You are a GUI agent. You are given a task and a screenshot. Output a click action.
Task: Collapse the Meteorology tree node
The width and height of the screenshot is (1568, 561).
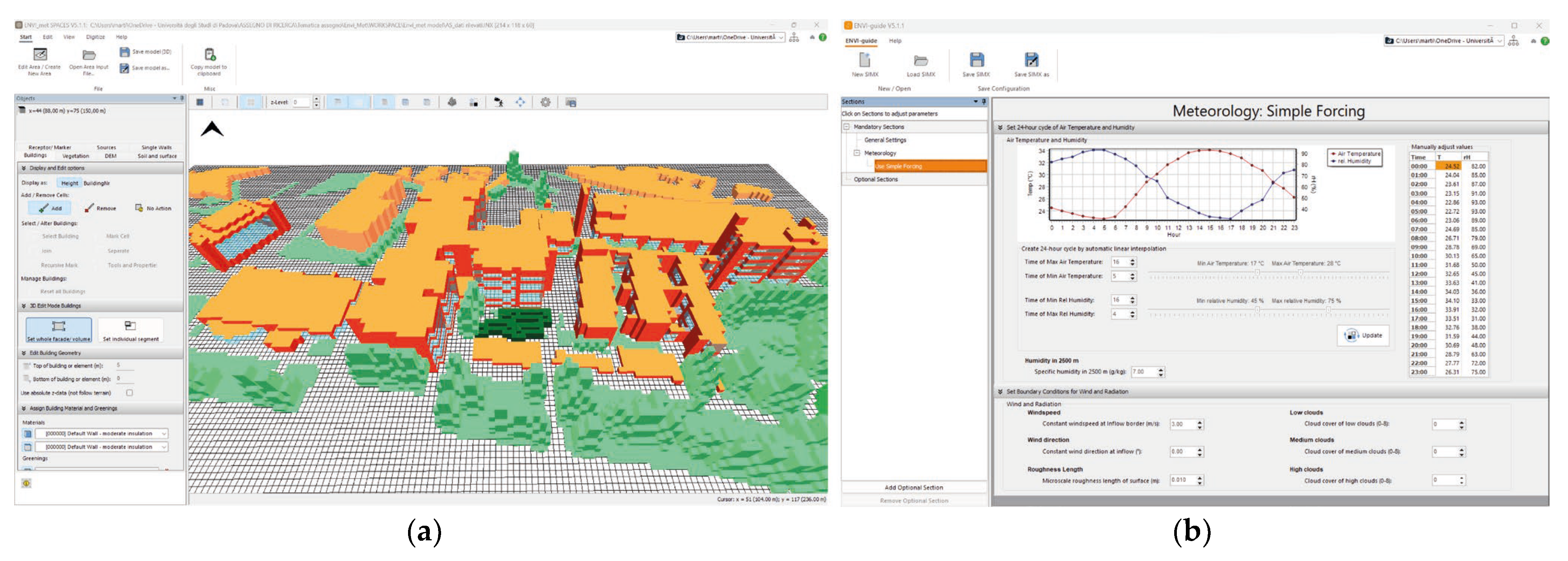click(x=856, y=153)
